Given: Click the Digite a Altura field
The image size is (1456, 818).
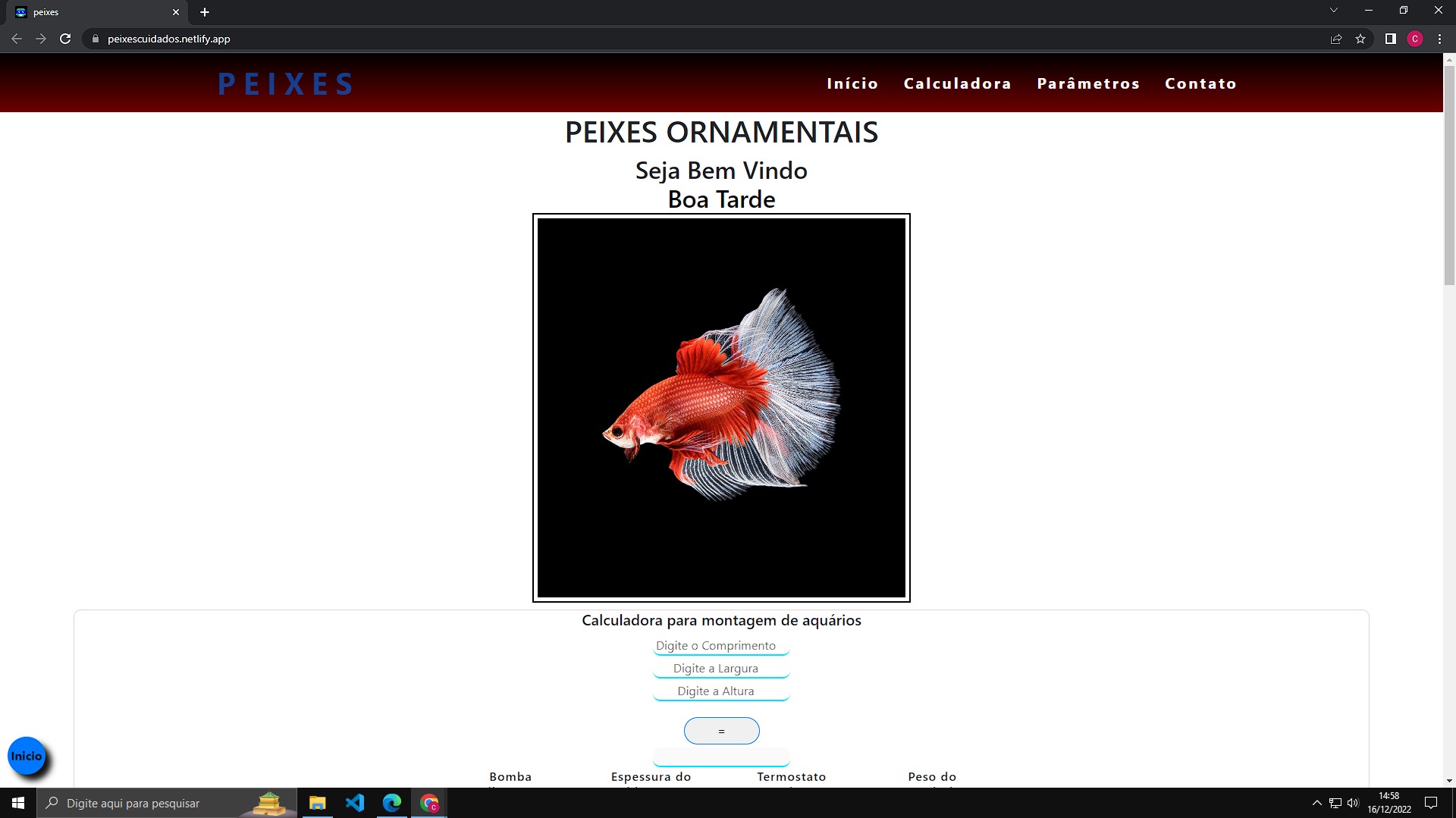Looking at the screenshot, I should click(721, 691).
